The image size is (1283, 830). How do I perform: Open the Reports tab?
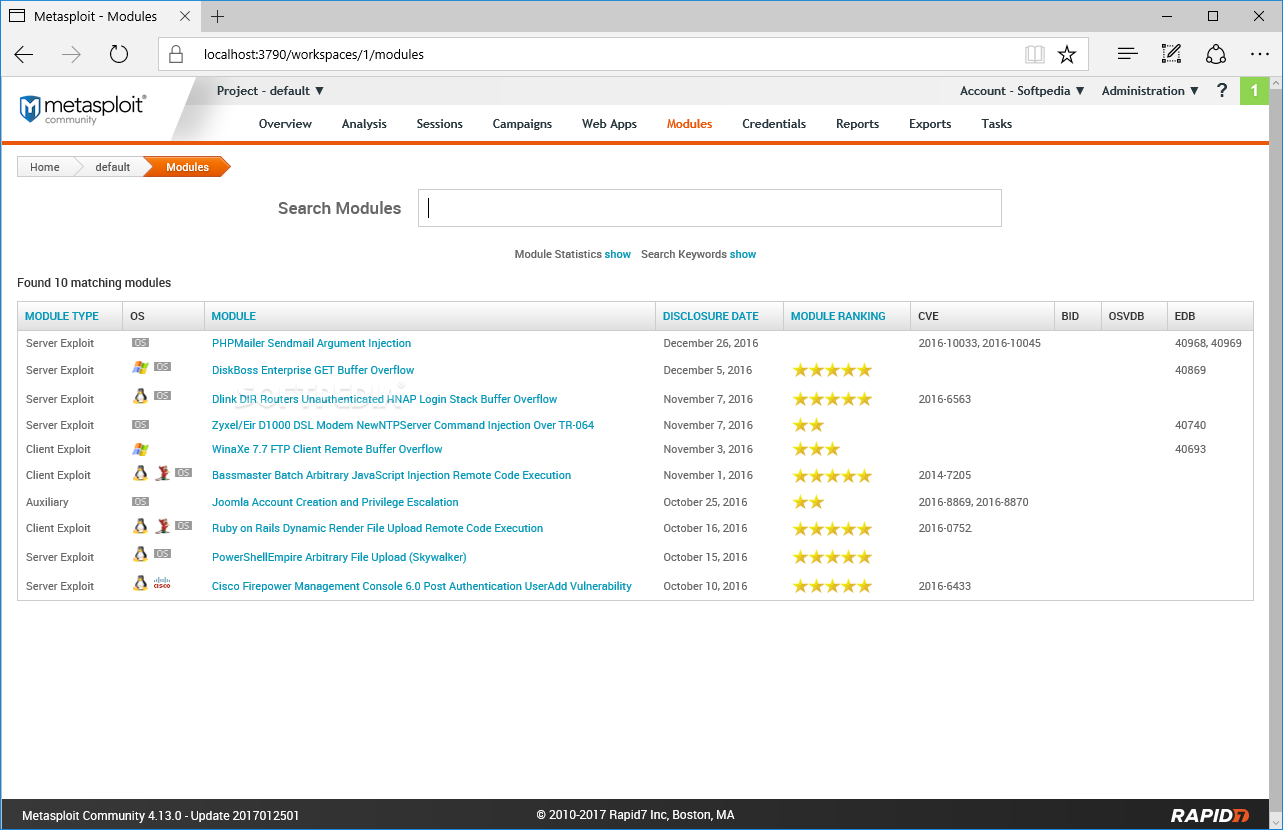click(858, 124)
